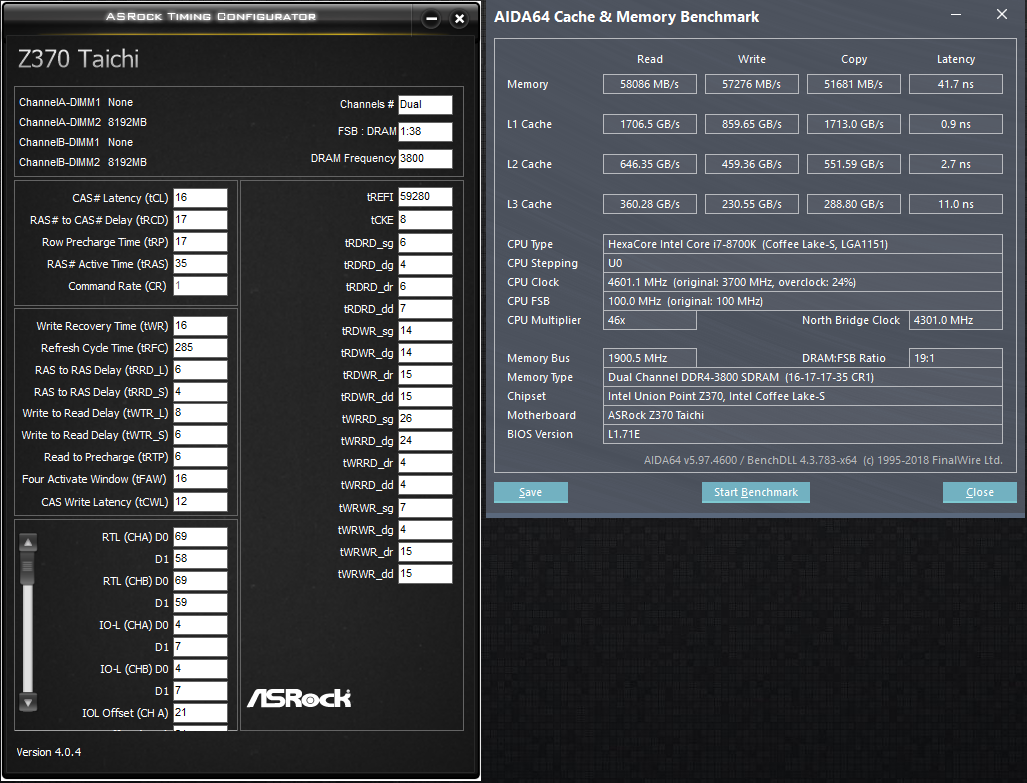
Task: Click the RTL (CHB) D0 field
Action: pyautogui.click(x=200, y=581)
